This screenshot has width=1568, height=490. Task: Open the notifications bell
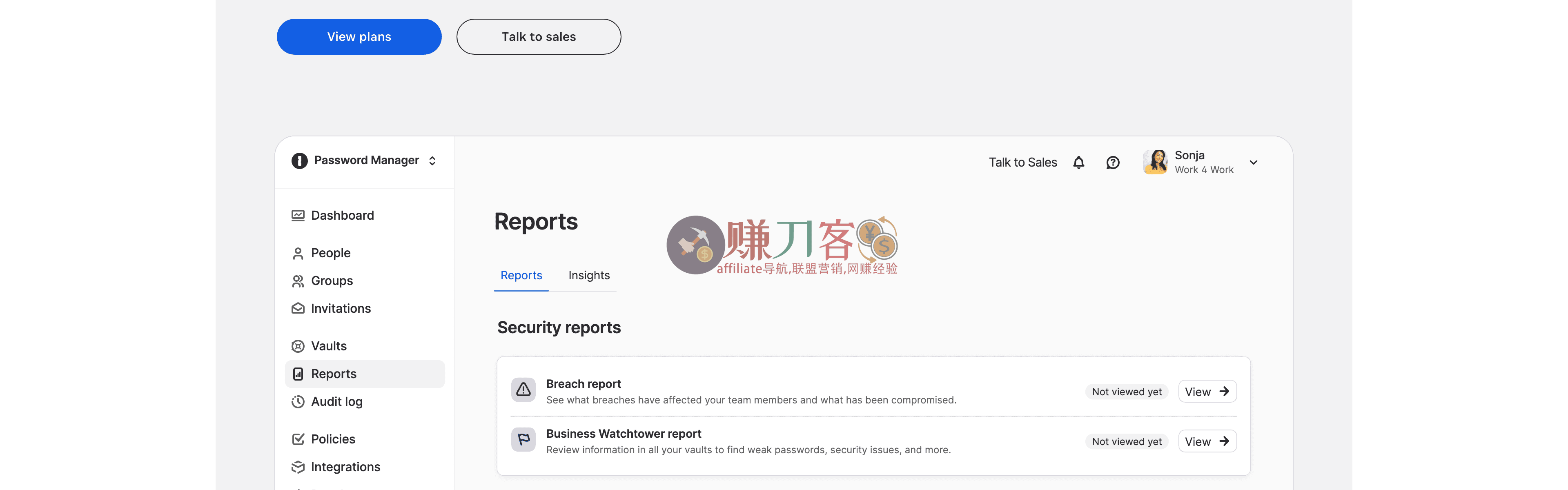[1078, 162]
